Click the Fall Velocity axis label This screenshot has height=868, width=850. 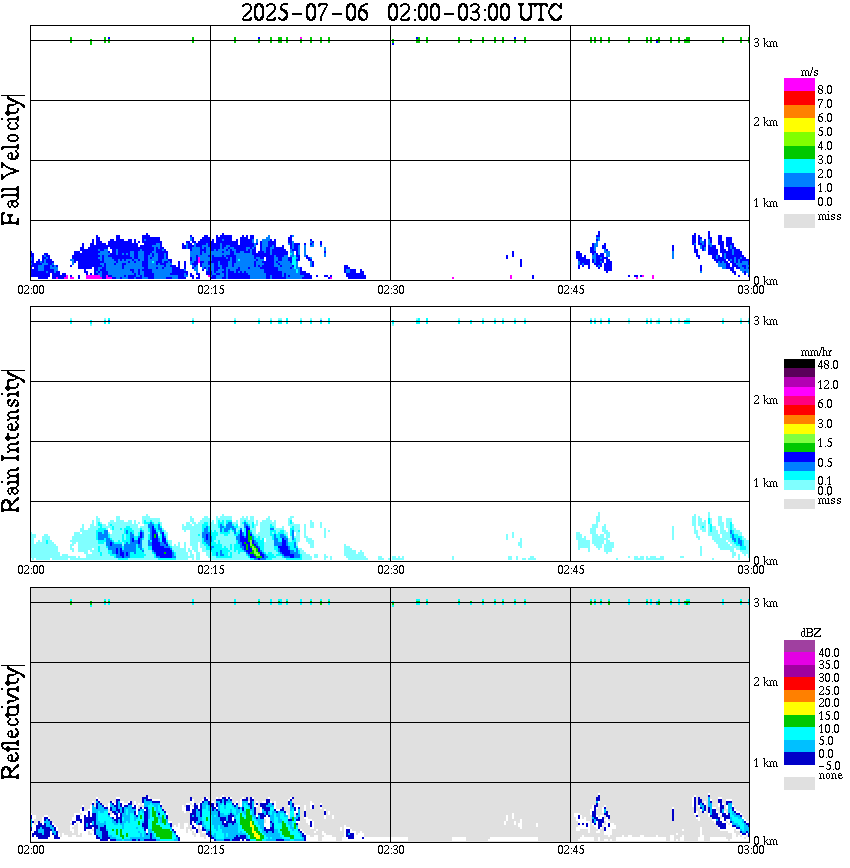[x=12, y=160]
